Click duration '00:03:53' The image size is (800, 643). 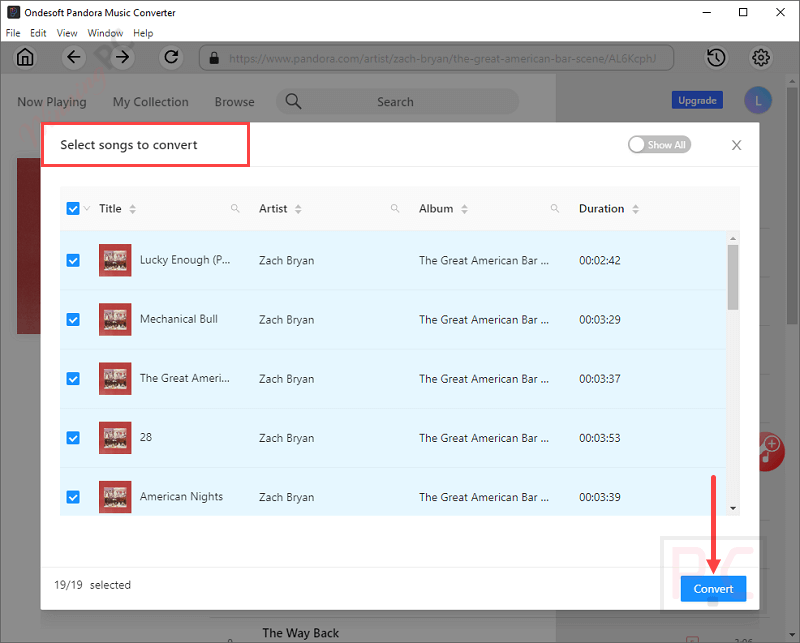(x=599, y=438)
